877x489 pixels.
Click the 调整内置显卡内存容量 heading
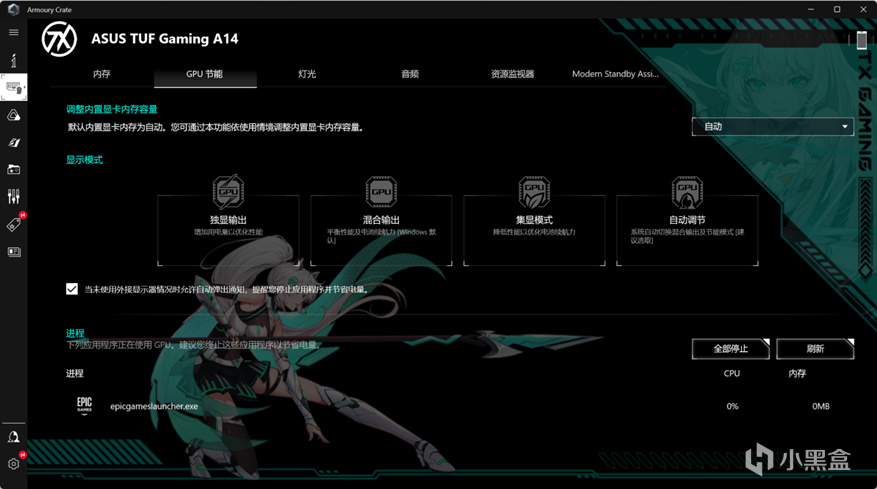pos(112,109)
